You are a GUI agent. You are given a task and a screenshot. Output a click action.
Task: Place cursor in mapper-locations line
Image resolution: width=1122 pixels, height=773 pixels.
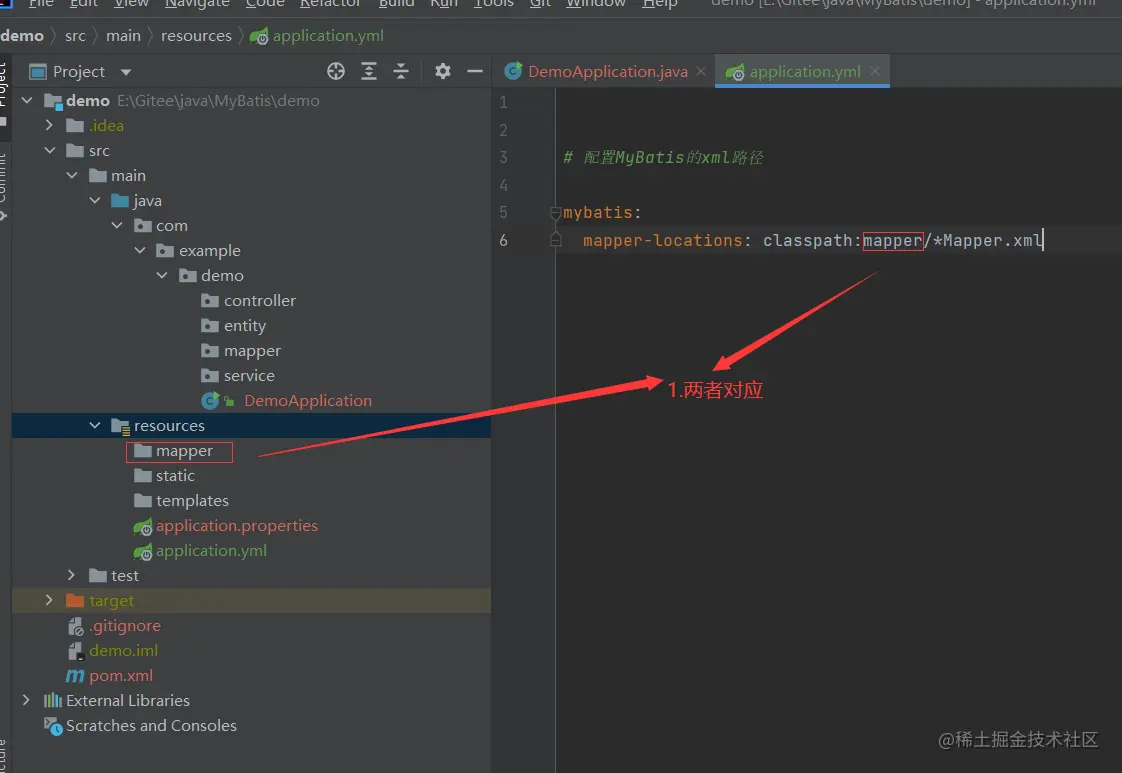pos(813,240)
